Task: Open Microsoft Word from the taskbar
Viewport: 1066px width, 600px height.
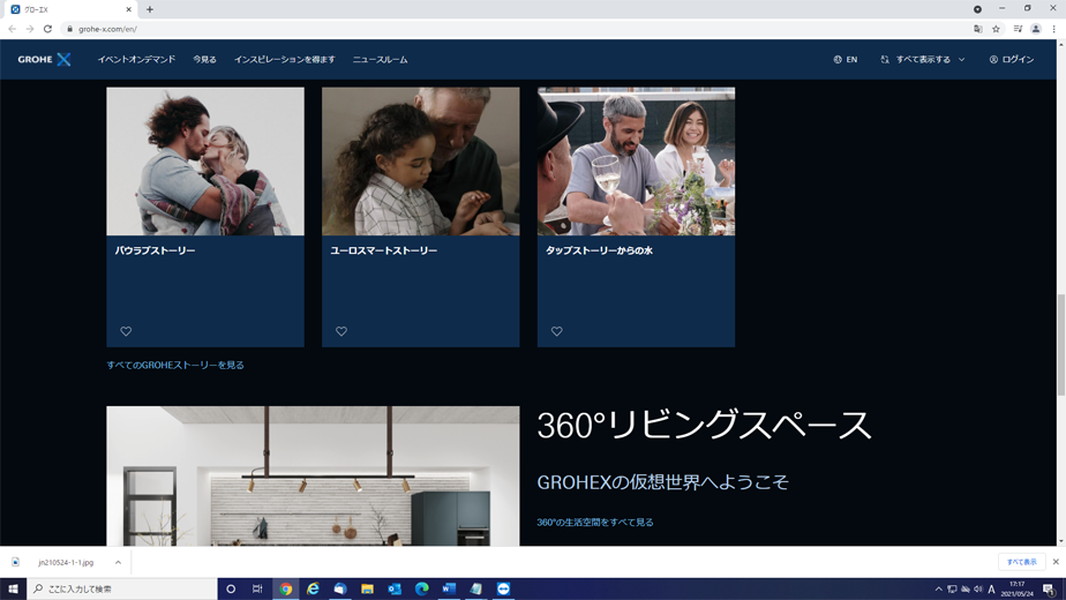Action: (x=449, y=589)
